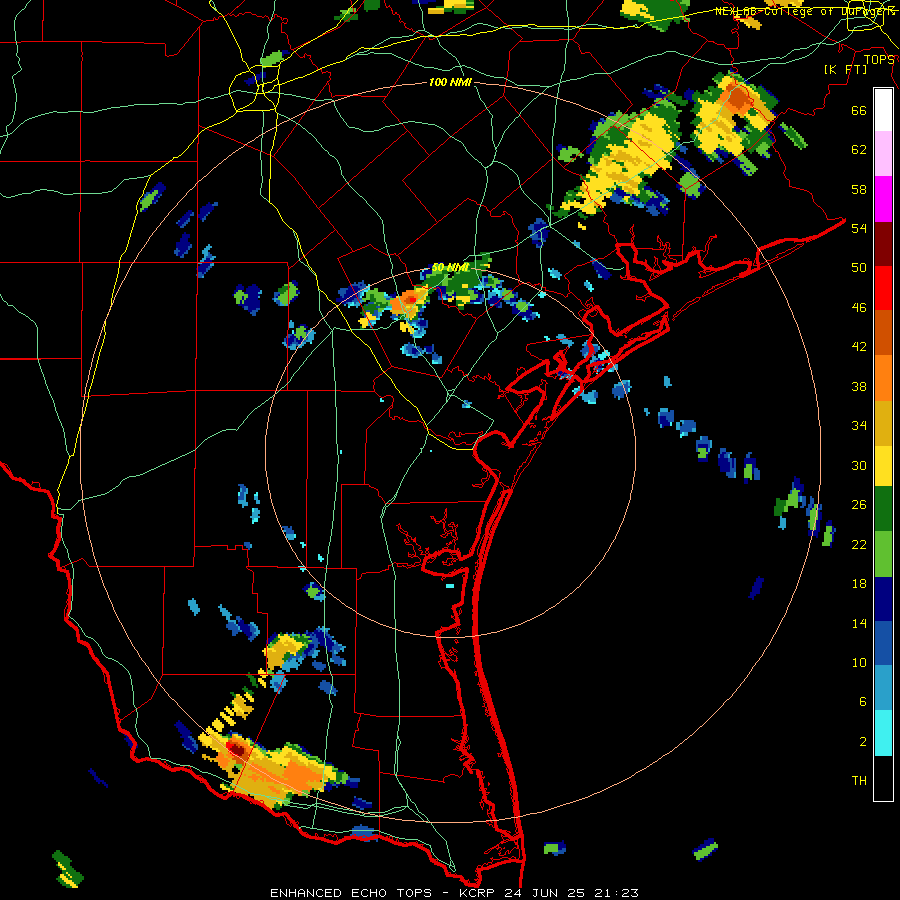Click the light pink legend color band

coord(883,153)
